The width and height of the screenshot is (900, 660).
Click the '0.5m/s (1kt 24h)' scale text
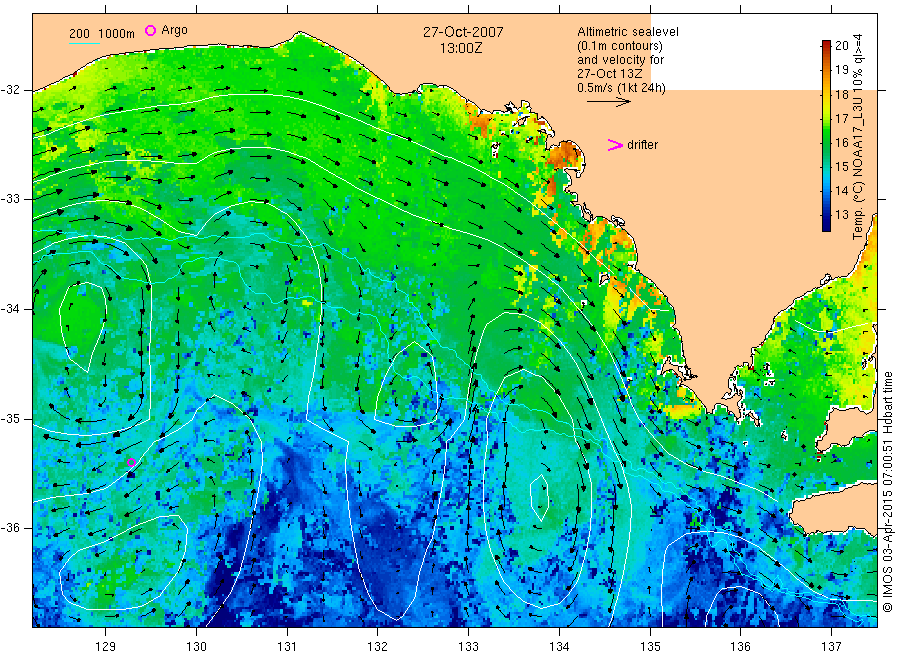point(622,88)
